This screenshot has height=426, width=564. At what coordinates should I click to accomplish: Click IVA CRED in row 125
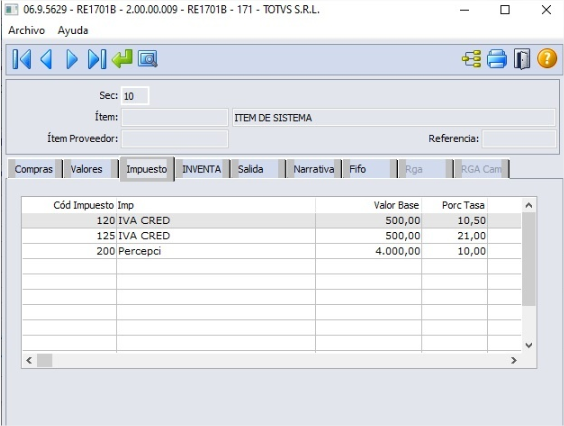(216, 236)
